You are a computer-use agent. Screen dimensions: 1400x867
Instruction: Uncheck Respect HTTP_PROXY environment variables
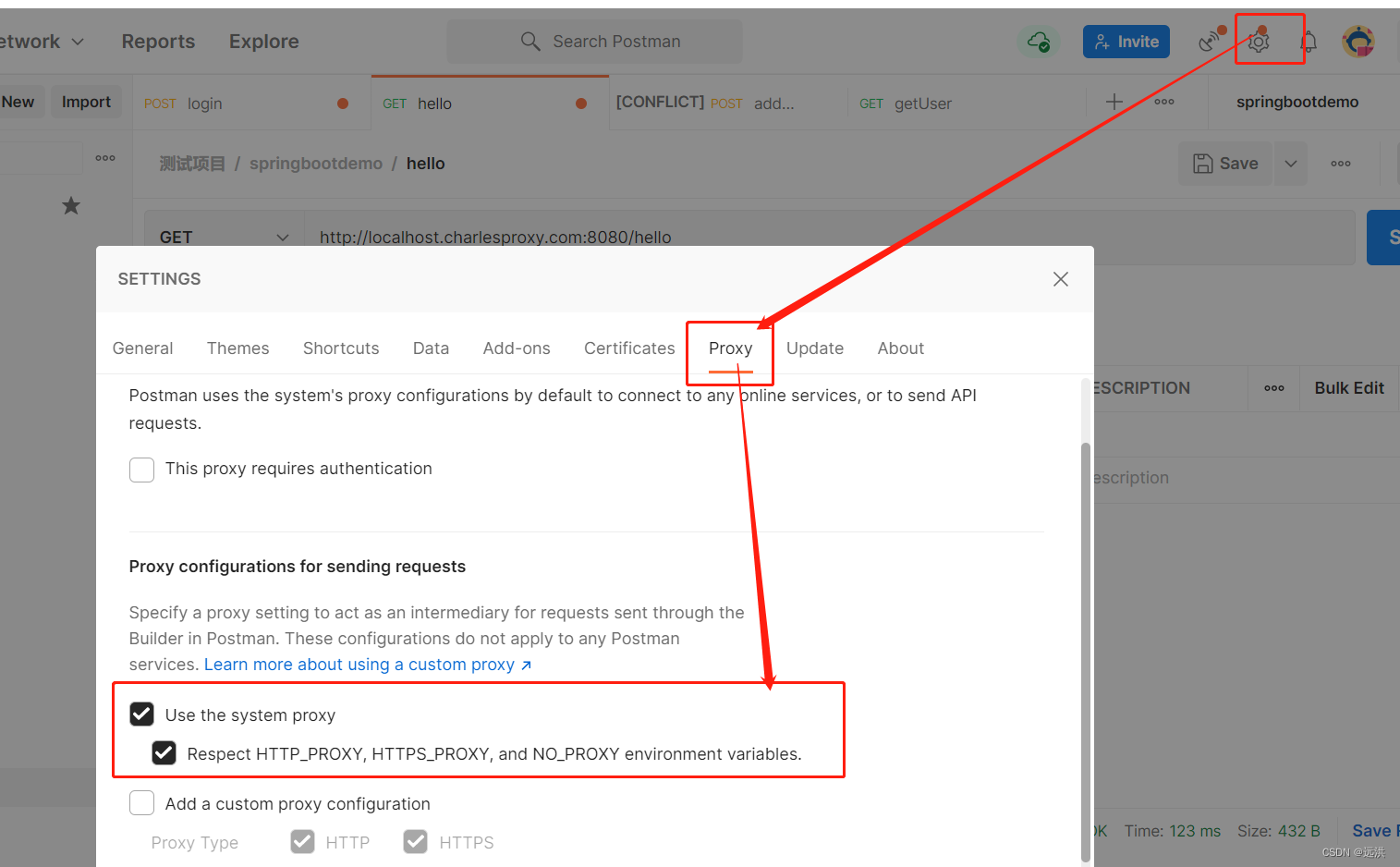click(x=164, y=753)
